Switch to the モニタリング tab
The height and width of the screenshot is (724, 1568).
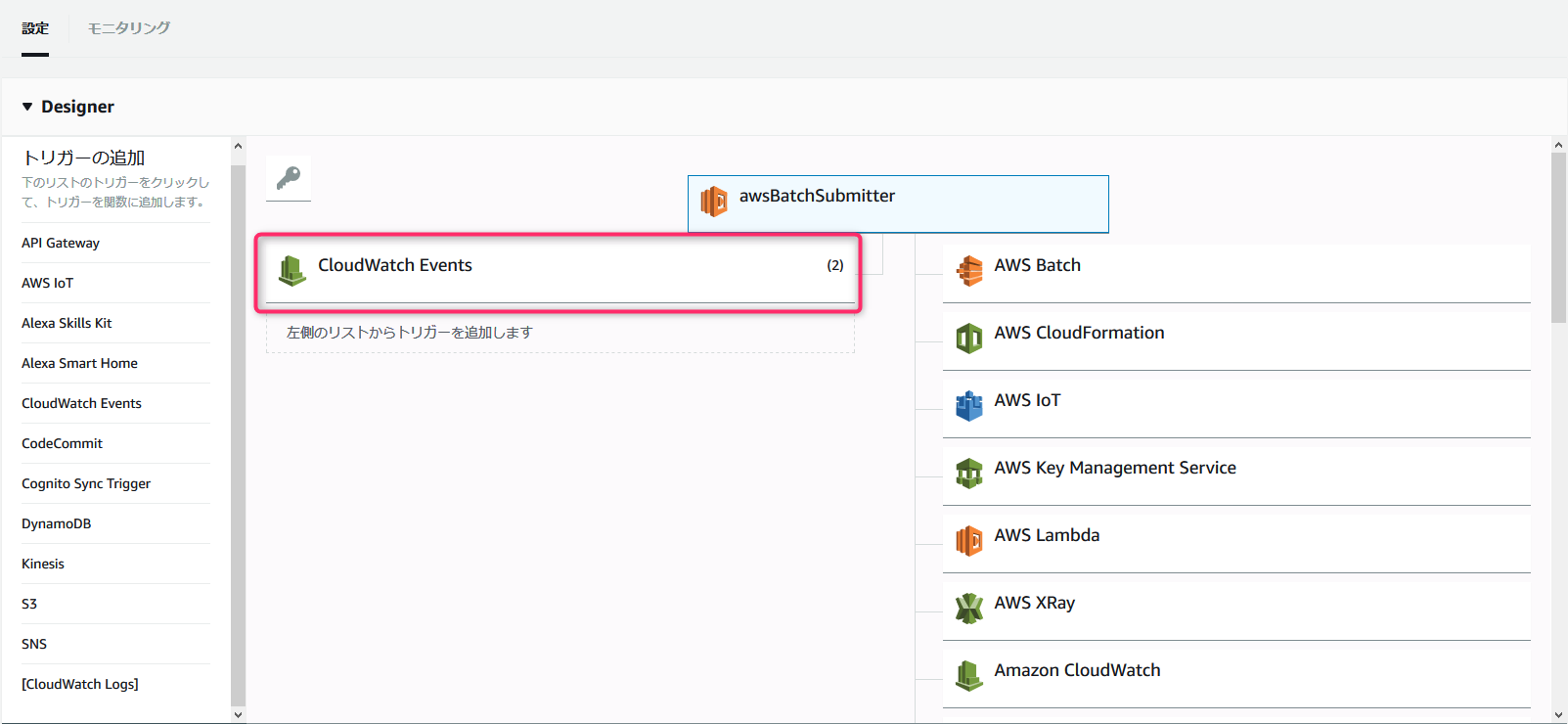coord(129,28)
